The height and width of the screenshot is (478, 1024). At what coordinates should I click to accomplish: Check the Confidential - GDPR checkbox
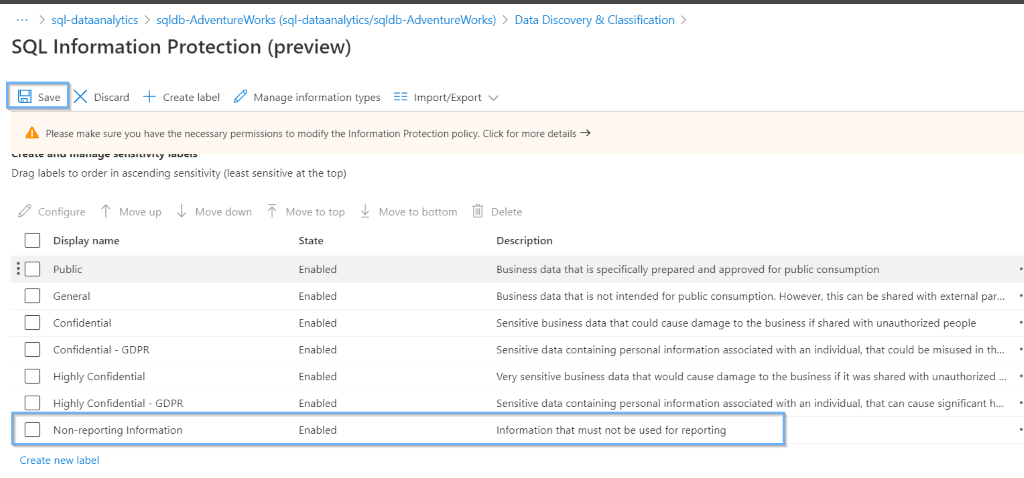click(x=32, y=349)
